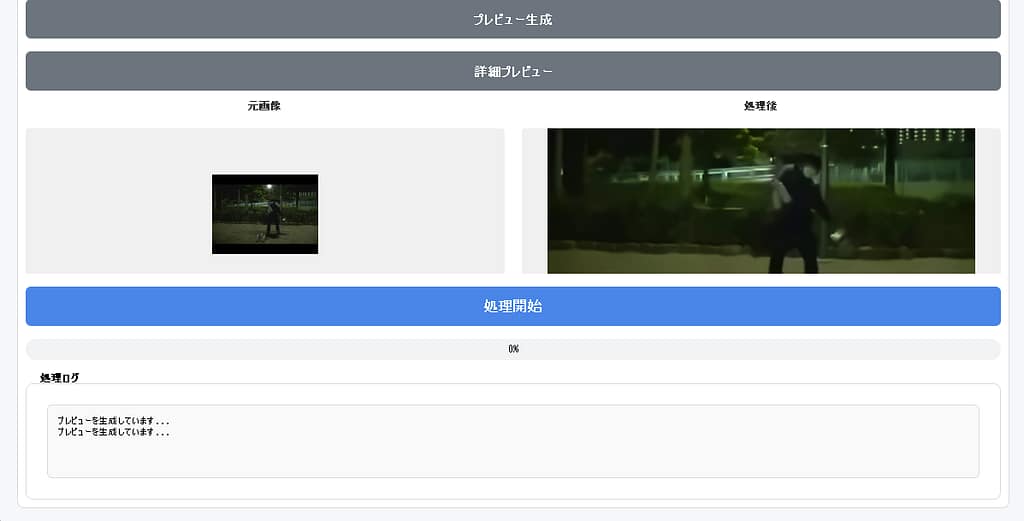Start processing with the 処理開始 button

[x=512, y=306]
